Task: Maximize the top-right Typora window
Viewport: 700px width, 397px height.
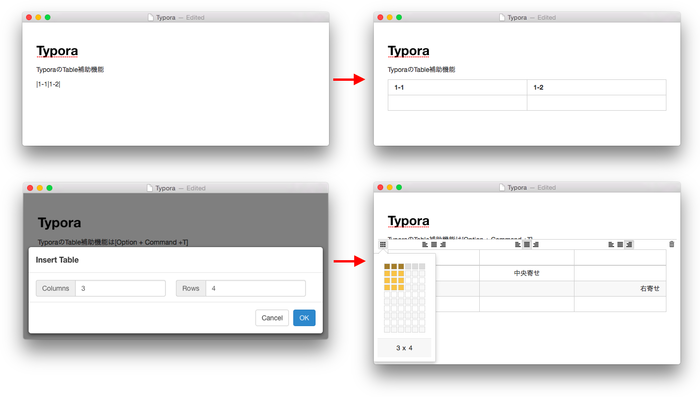Action: [399, 17]
